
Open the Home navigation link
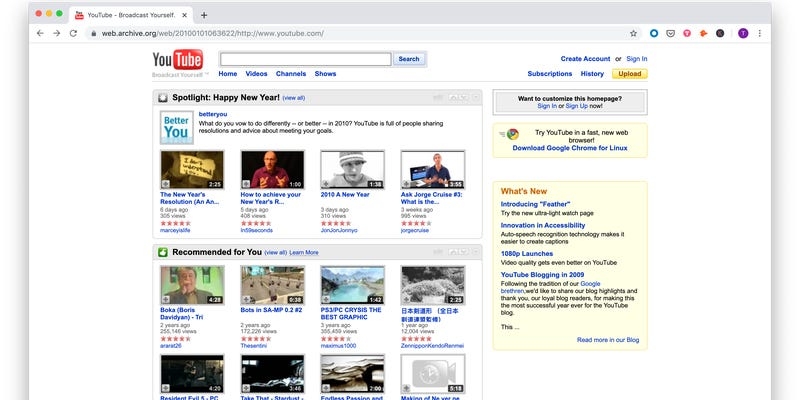pos(228,73)
